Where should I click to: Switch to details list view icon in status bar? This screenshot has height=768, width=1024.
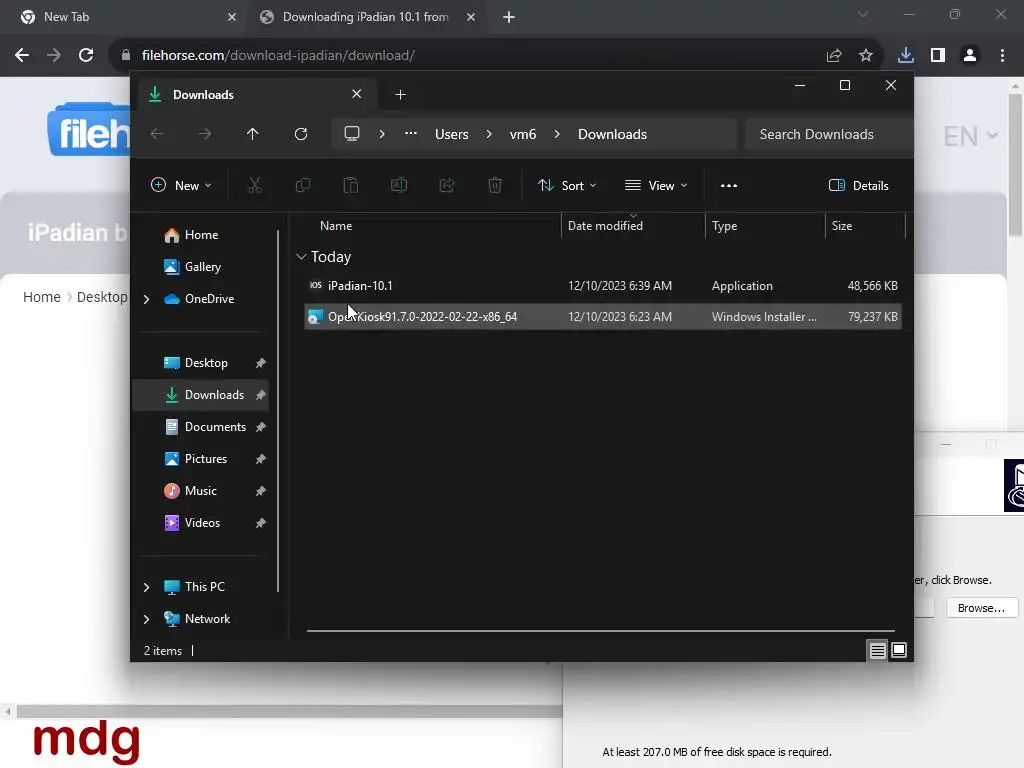point(877,650)
